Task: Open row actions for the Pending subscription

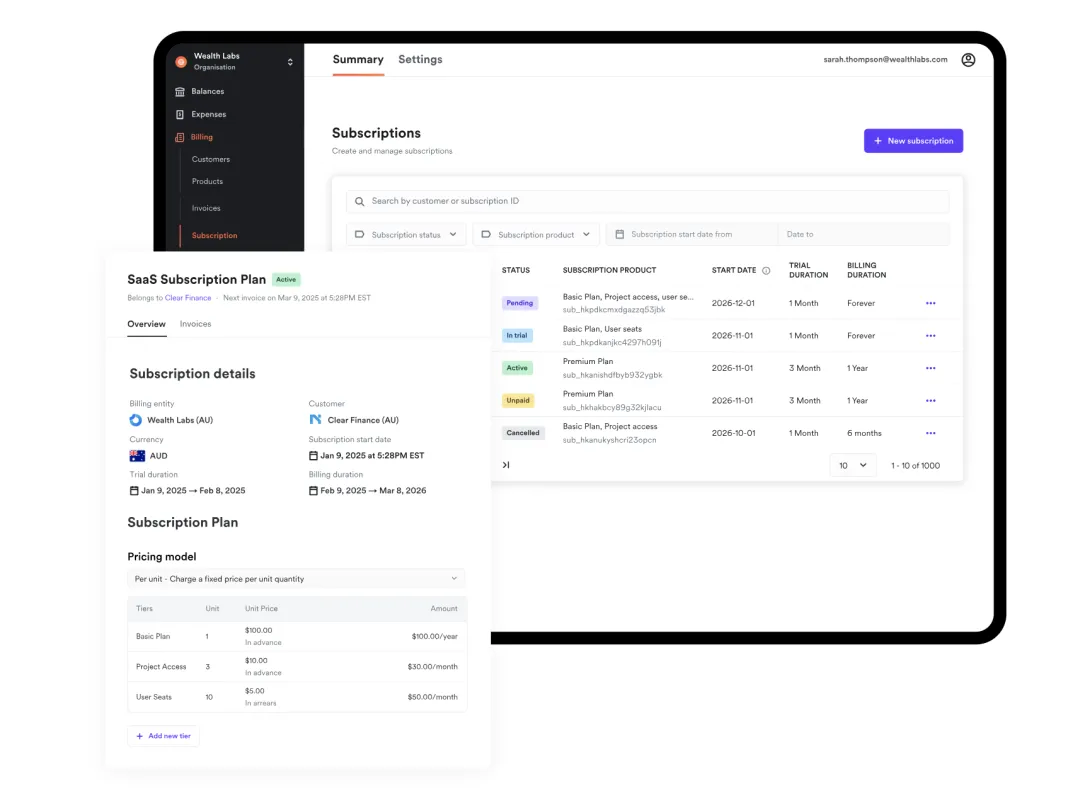Action: click(931, 303)
